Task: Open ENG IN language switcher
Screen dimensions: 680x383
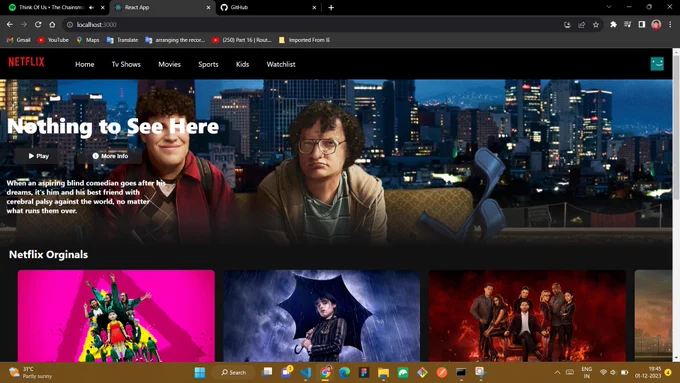Action: [587, 373]
